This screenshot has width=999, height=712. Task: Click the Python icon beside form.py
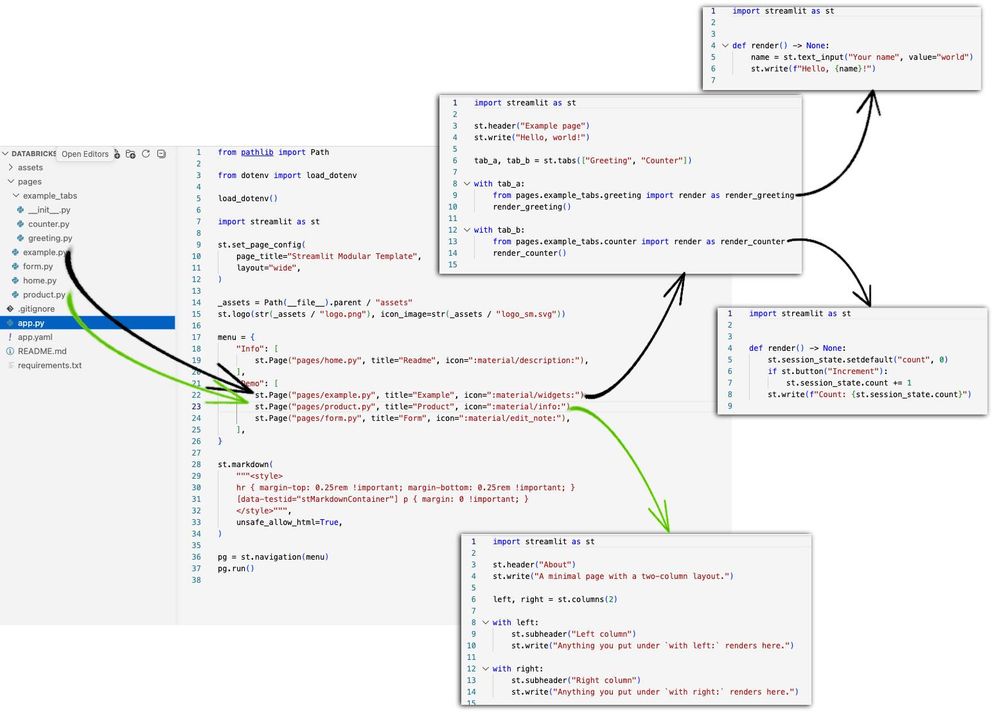pyautogui.click(x=15, y=266)
